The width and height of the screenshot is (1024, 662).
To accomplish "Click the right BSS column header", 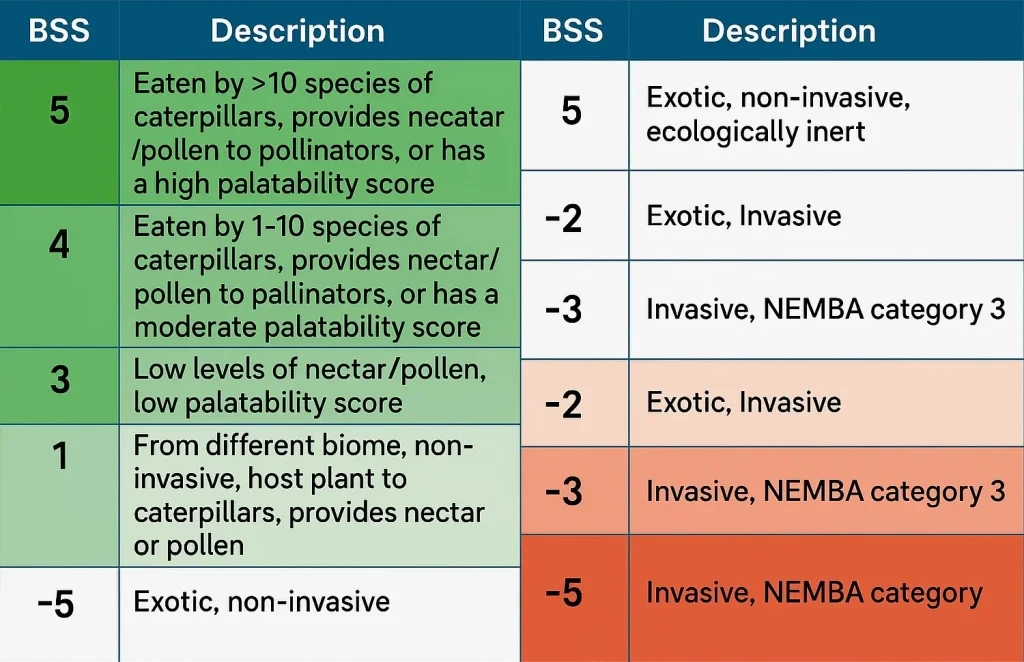I will click(575, 30).
